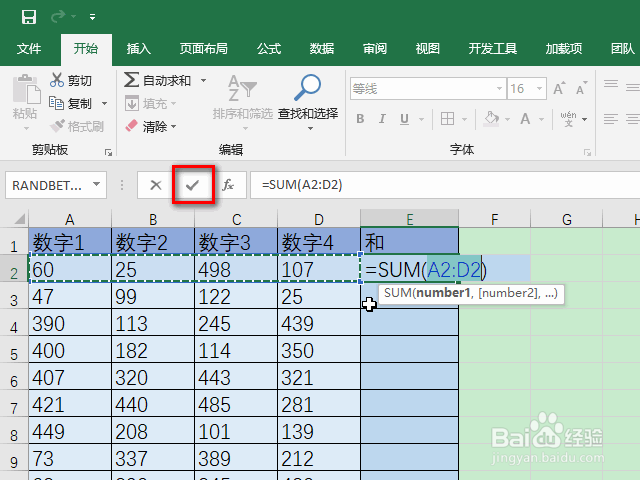Cancel formula entry with X button
640x480 pixels.
tap(156, 185)
